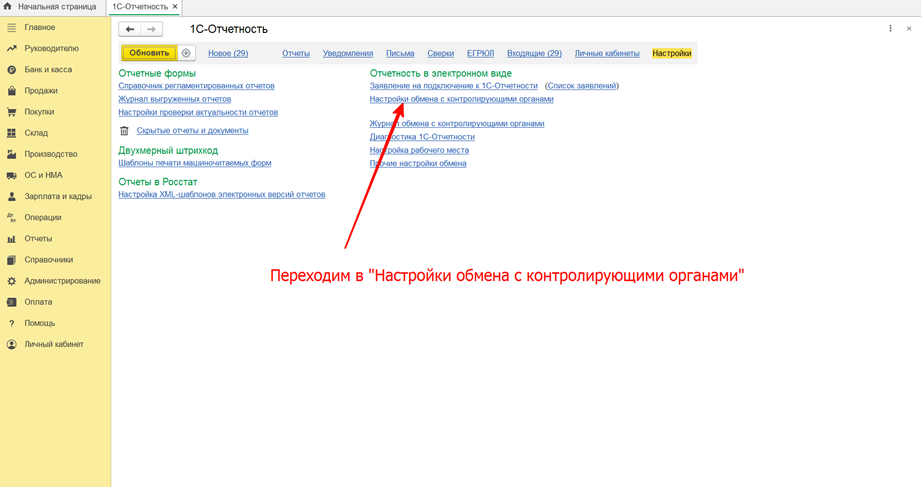Screen dimensions: 921x487
Task: Click the Помощь question mark icon
Action: [x=11, y=324]
